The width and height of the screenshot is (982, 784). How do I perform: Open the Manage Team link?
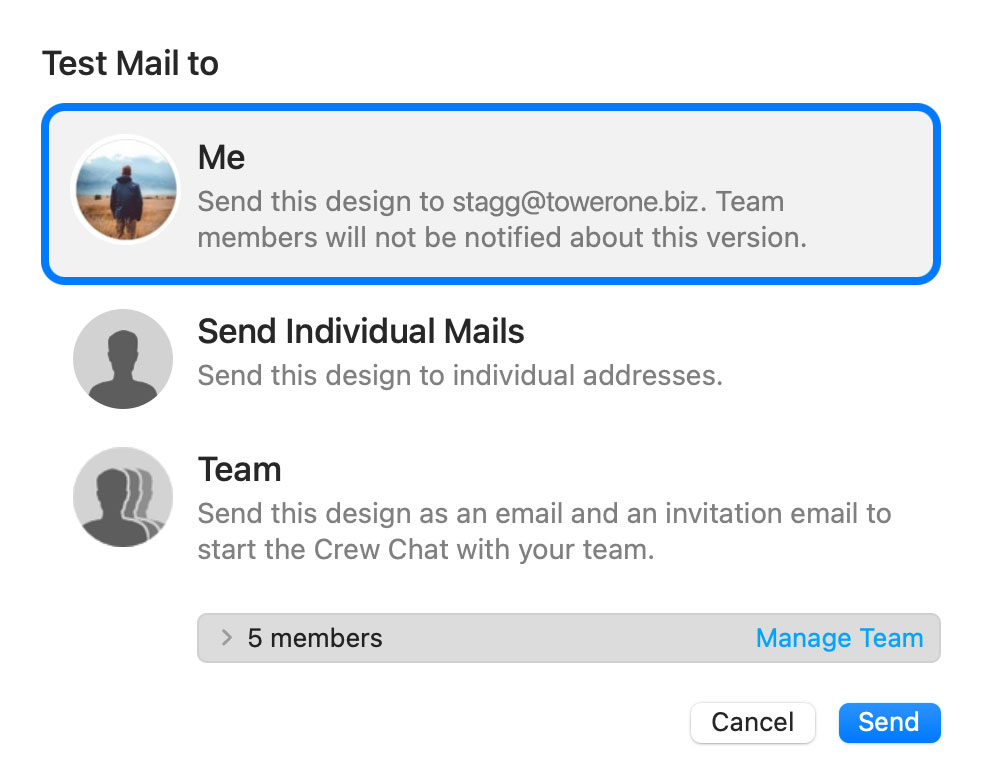click(x=839, y=638)
